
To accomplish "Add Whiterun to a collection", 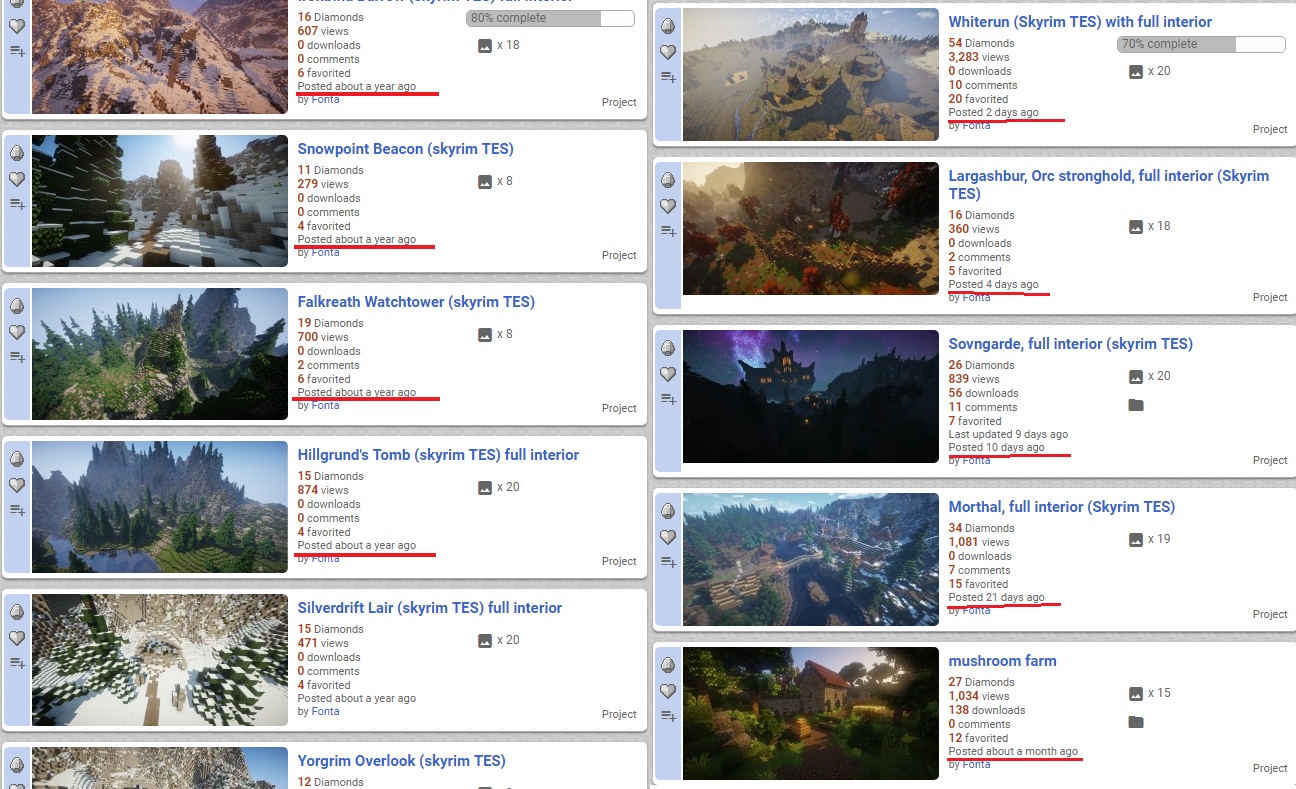I will point(668,77).
